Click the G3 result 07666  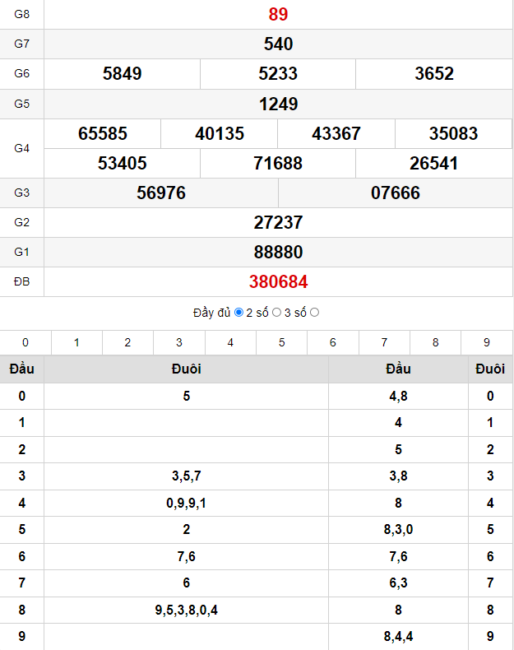coord(395,193)
